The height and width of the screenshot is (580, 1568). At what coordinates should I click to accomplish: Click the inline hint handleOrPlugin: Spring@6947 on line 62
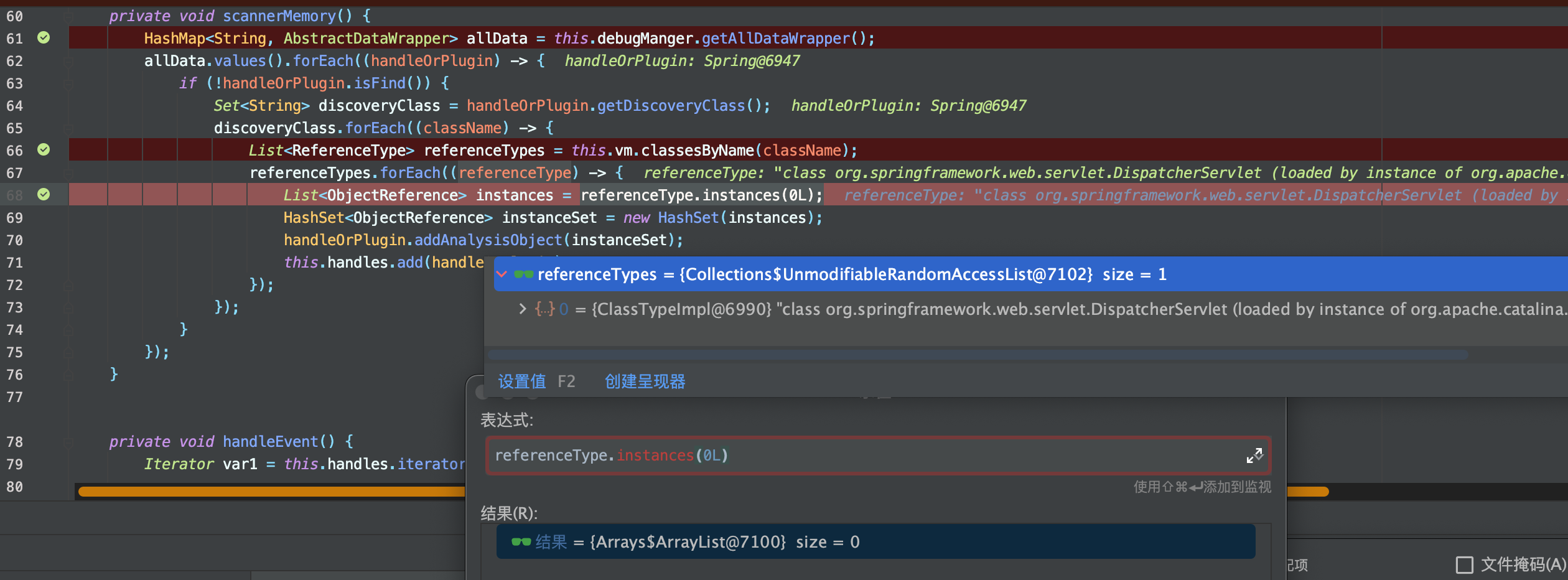[x=683, y=61]
